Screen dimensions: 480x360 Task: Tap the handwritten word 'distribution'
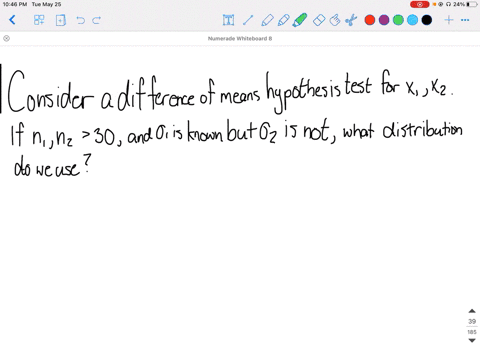pos(423,130)
